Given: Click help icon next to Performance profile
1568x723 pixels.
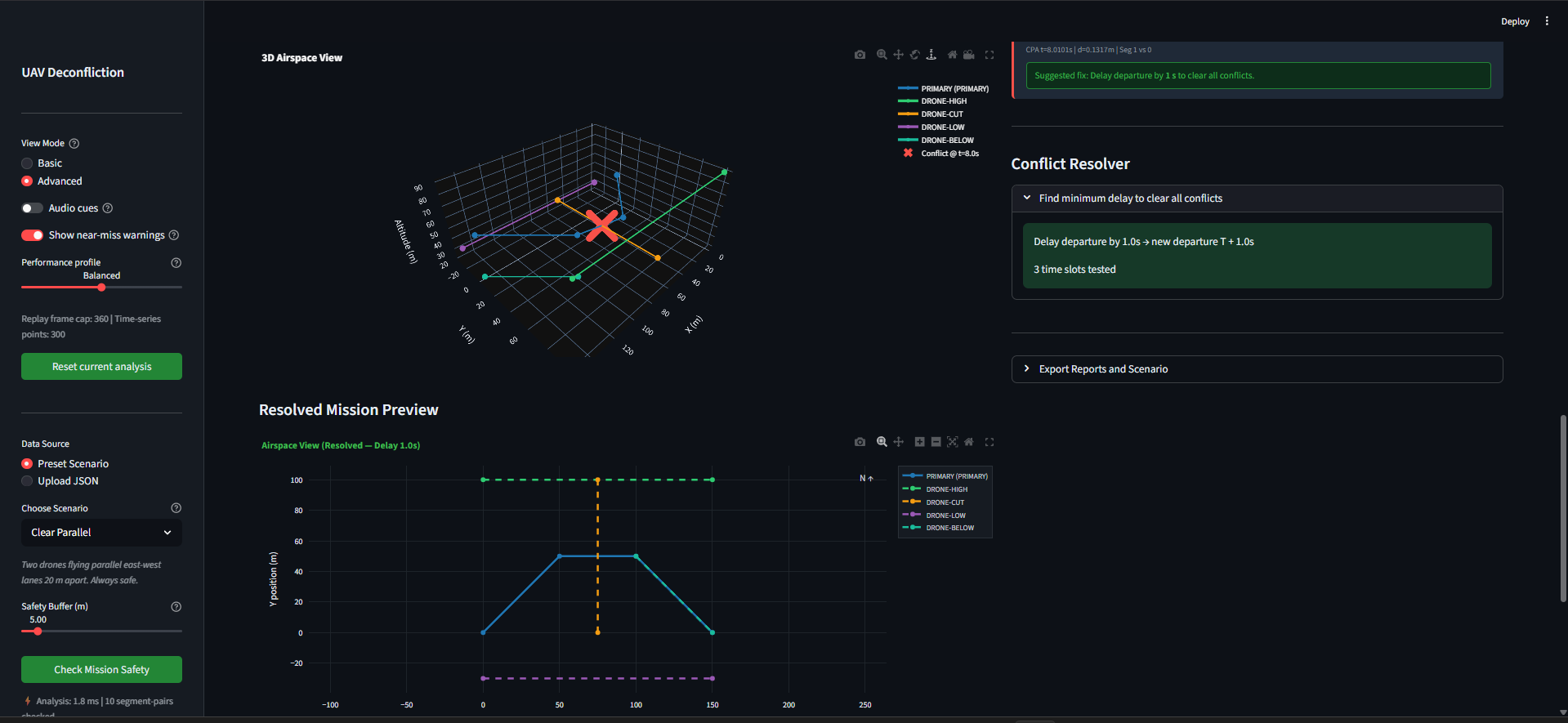Looking at the screenshot, I should [x=176, y=263].
